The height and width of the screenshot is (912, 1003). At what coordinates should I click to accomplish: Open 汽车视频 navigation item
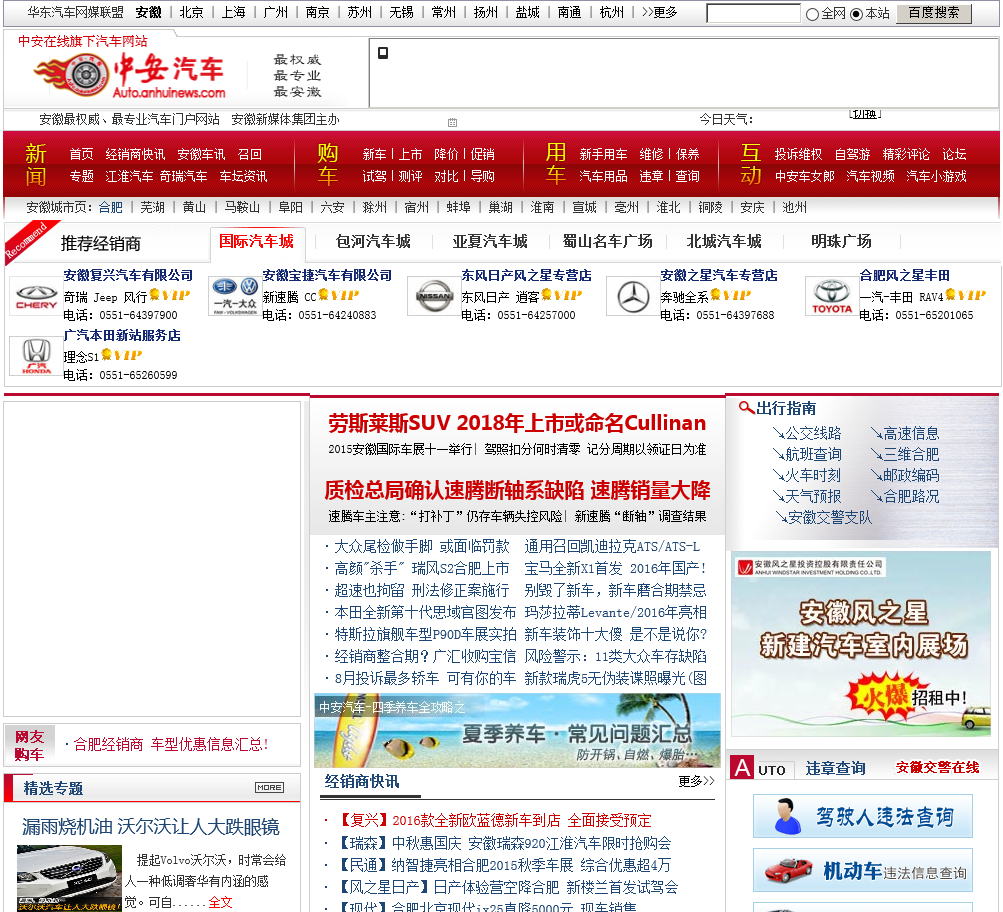(871, 176)
